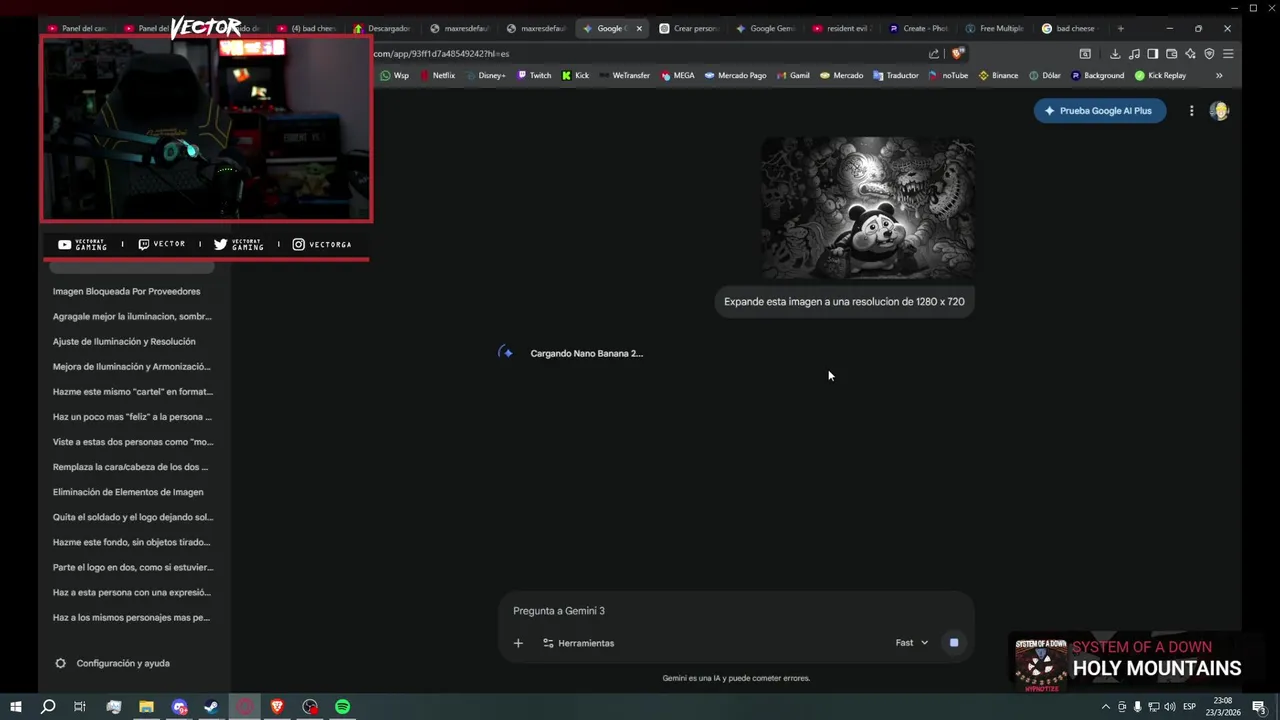Open Configuración y ayuda settings
Screen dimensions: 1280x720
pos(113,663)
